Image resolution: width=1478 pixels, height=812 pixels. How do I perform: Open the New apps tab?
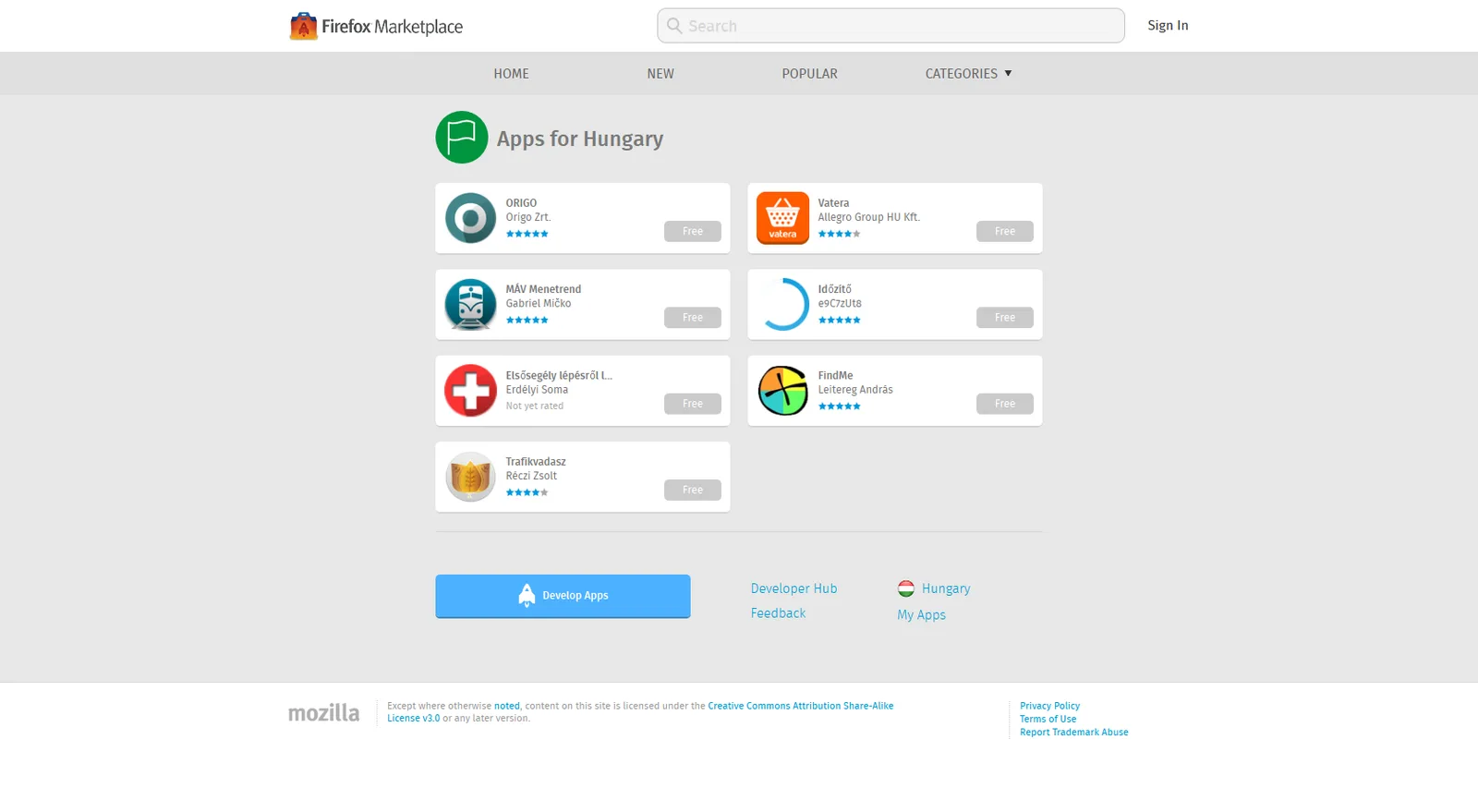pyautogui.click(x=660, y=74)
